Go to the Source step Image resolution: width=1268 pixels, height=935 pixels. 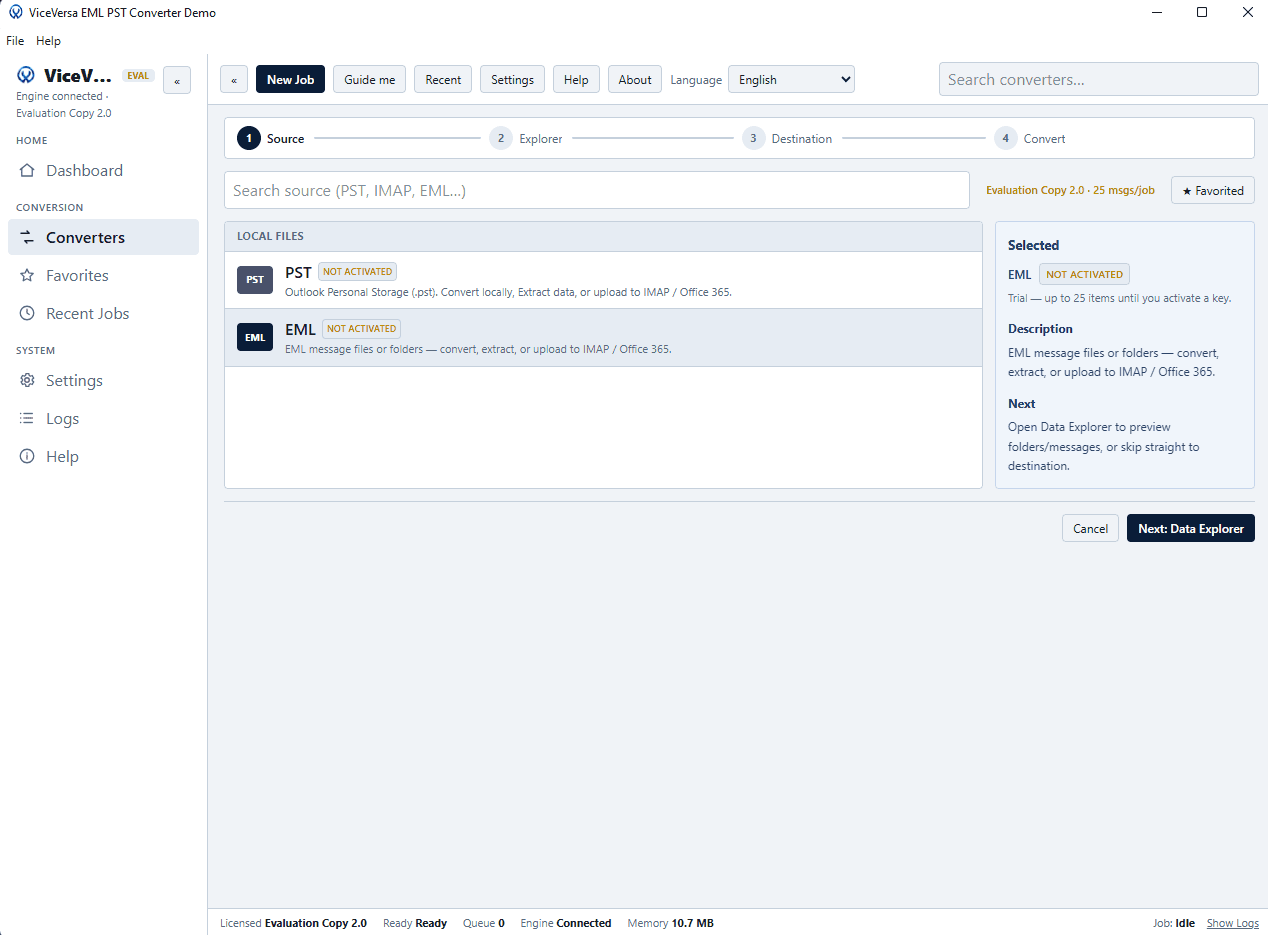pyautogui.click(x=271, y=139)
